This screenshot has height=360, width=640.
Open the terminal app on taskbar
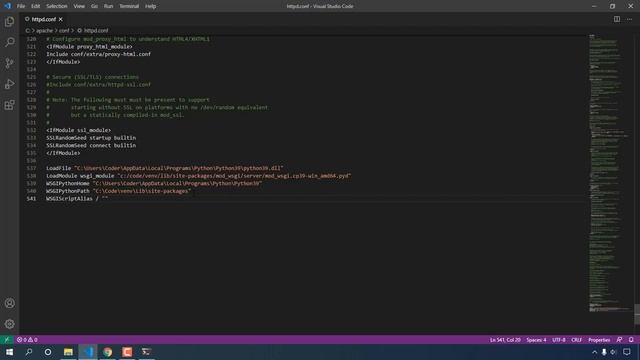[147, 352]
